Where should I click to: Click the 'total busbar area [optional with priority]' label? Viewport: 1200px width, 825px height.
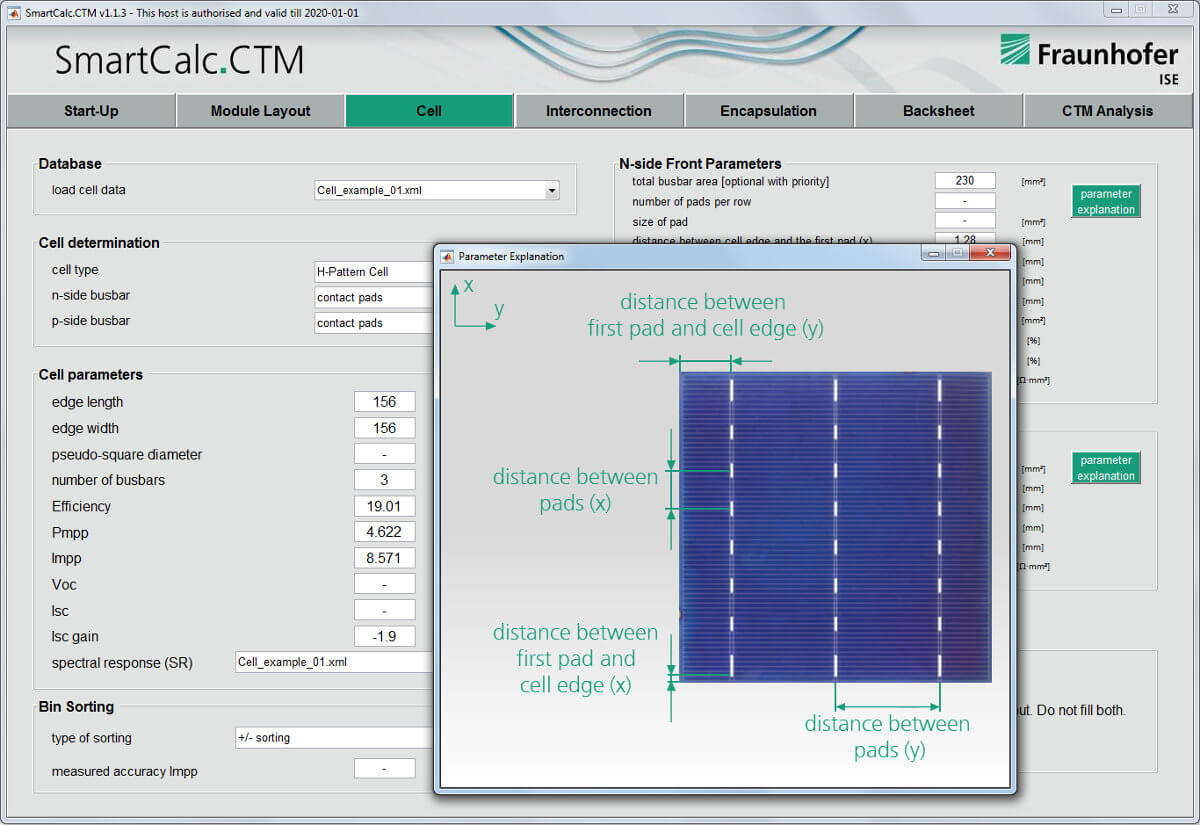click(x=731, y=181)
